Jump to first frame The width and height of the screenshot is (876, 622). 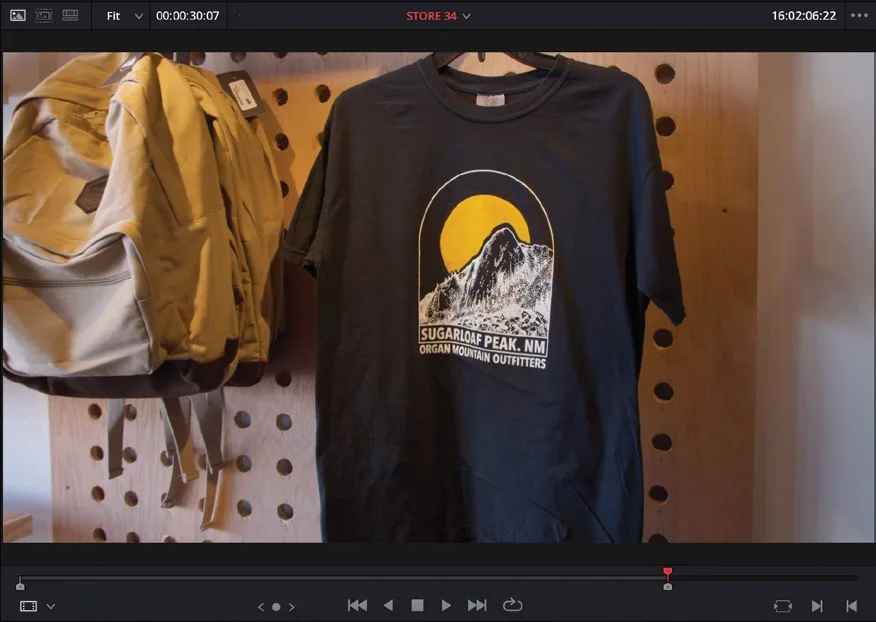click(x=358, y=605)
